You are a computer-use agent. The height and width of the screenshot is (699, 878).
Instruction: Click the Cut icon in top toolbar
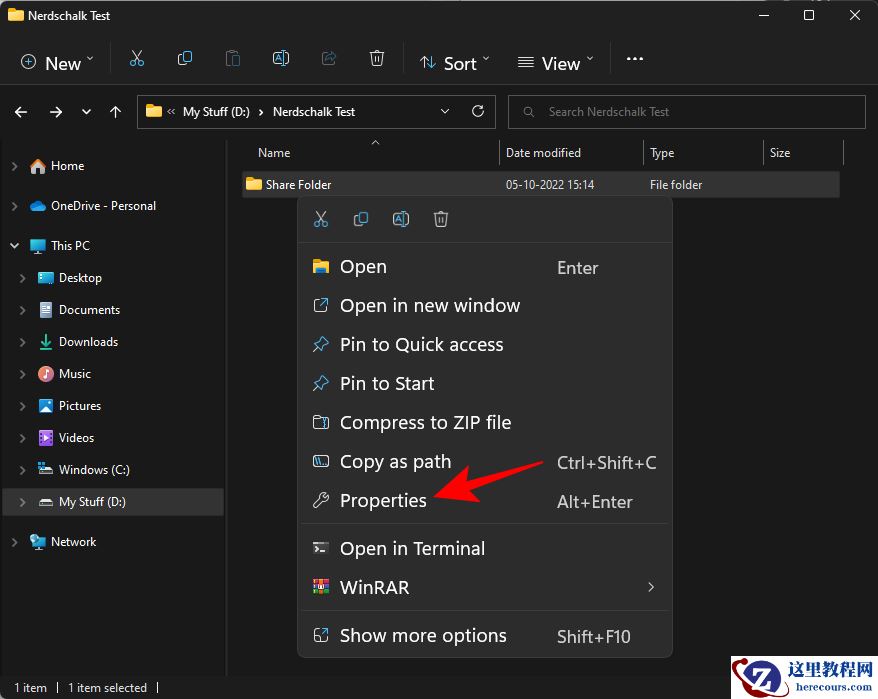click(x=137, y=59)
